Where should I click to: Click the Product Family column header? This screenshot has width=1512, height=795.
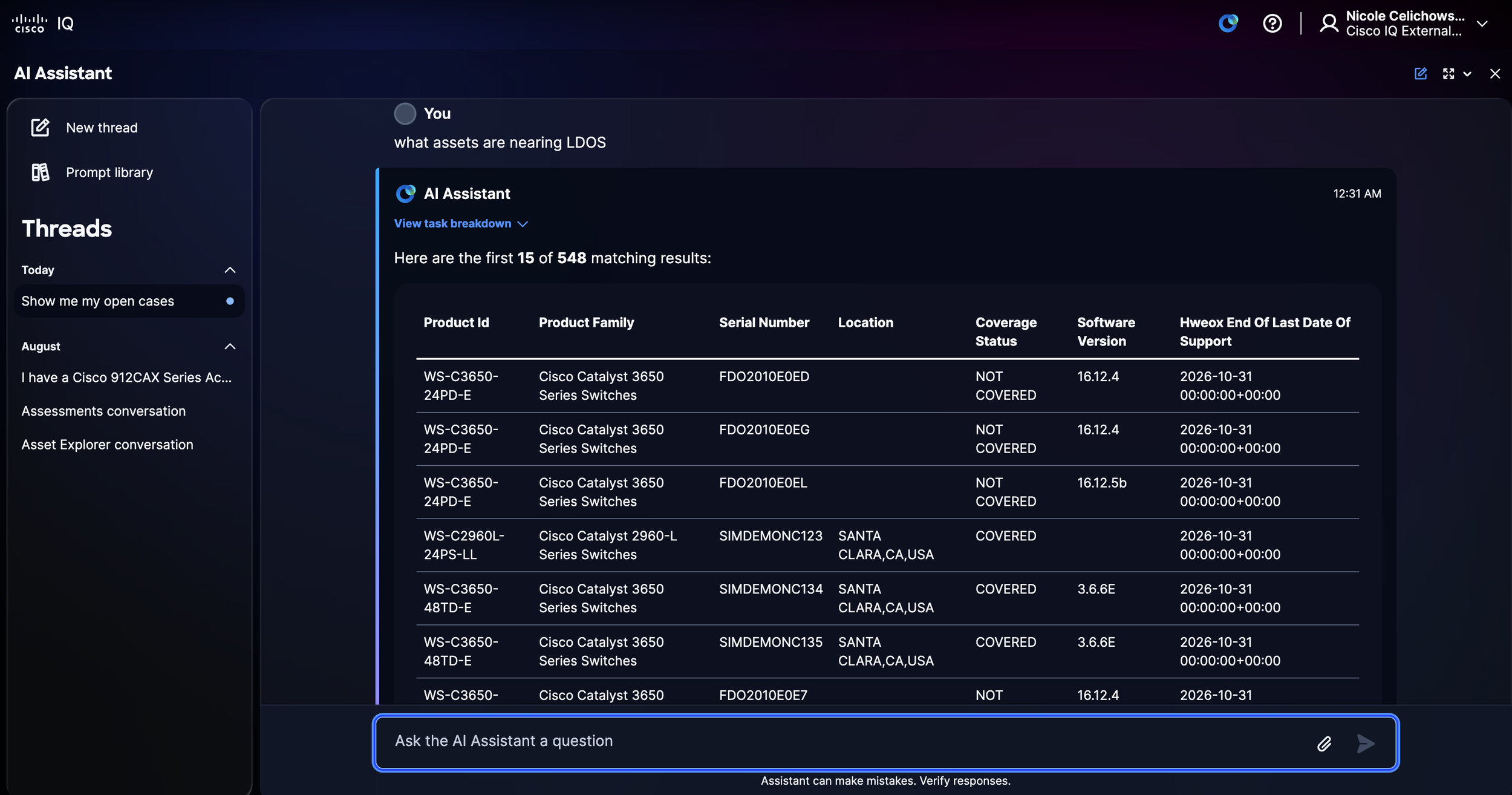click(587, 322)
